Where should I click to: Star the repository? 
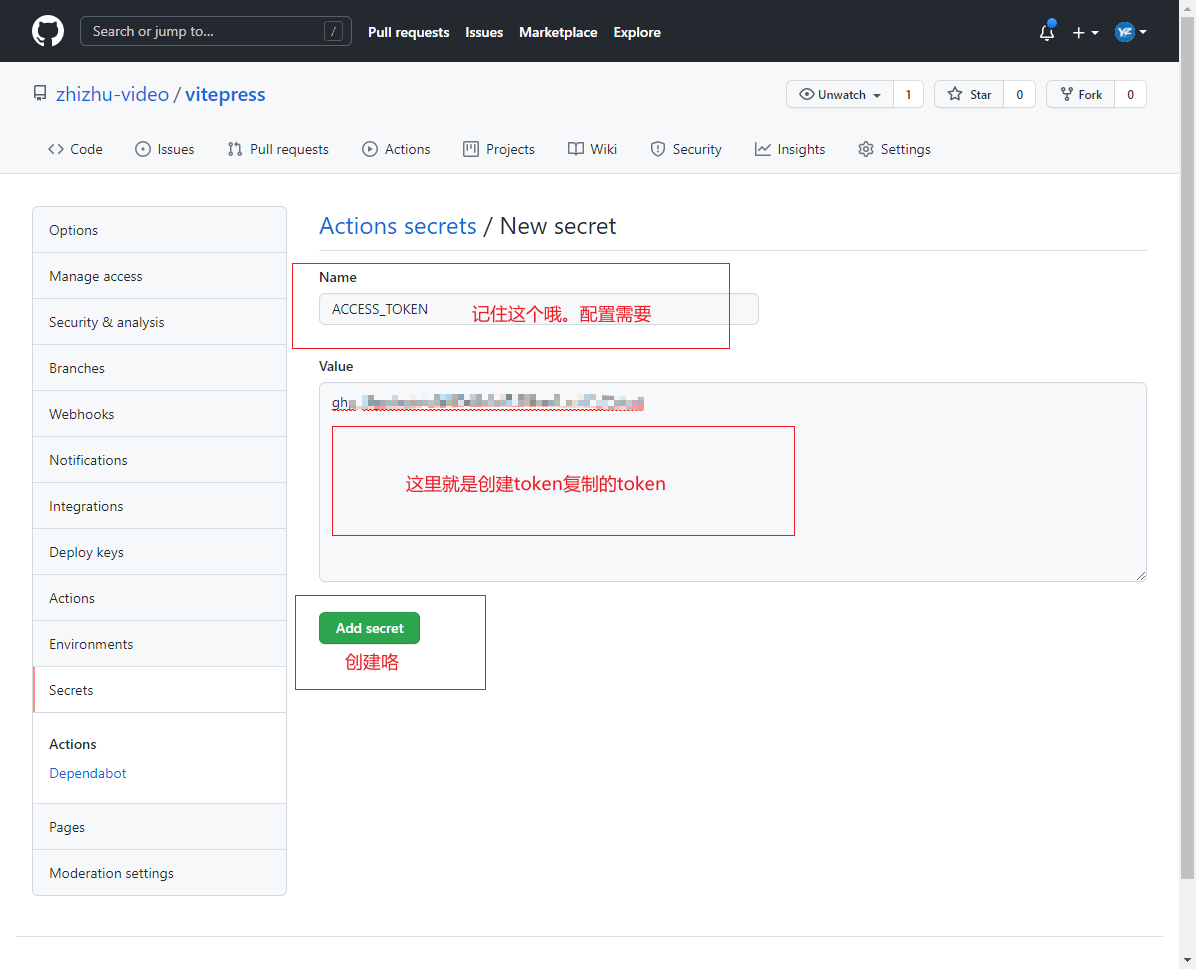tap(969, 94)
